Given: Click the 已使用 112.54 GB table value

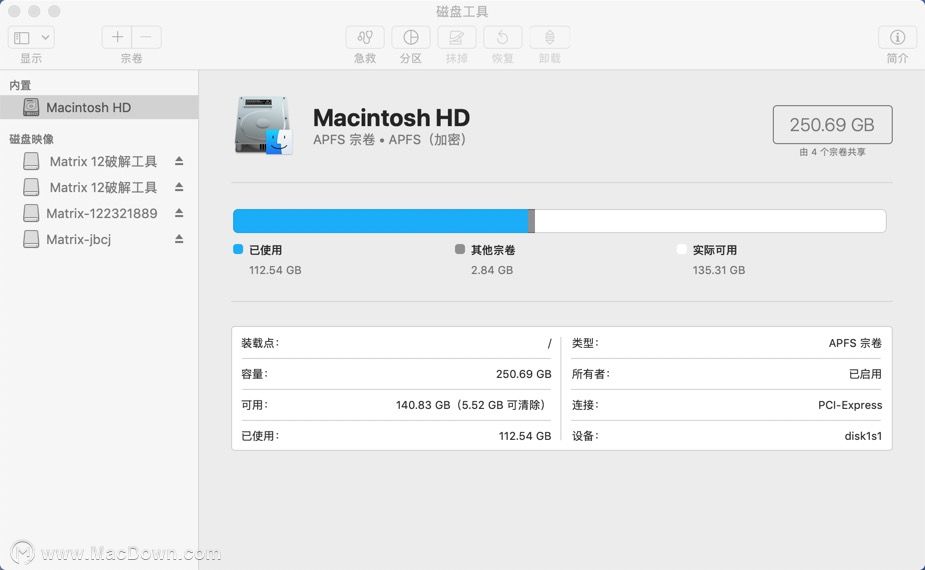Looking at the screenshot, I should (524, 436).
